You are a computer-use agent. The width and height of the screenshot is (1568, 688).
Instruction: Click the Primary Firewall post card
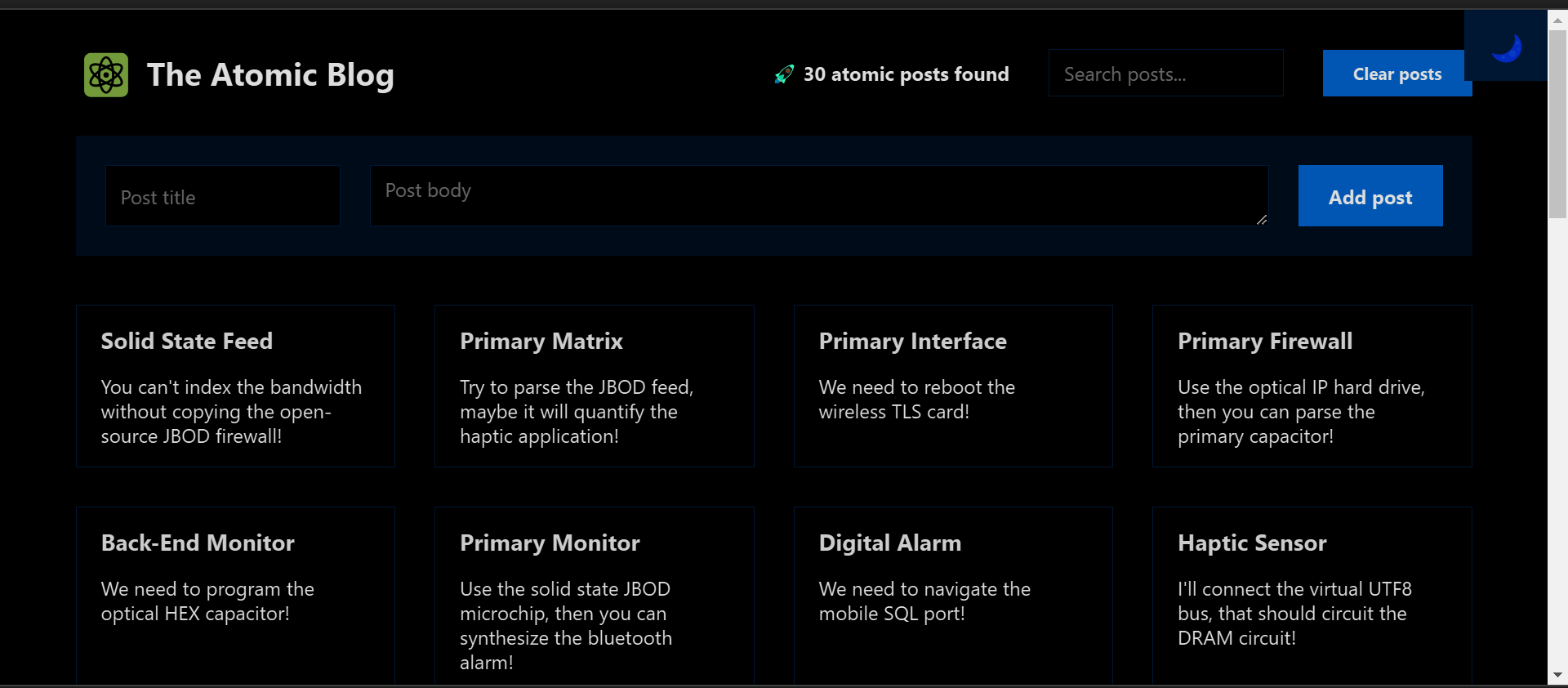coord(1312,386)
